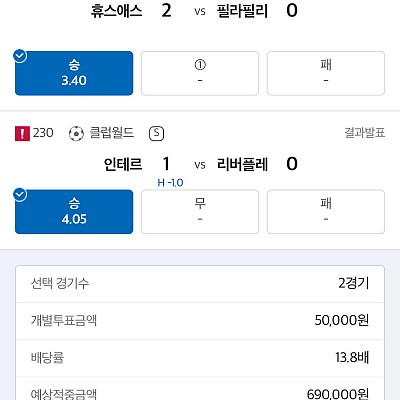Click the soccer ball sport icon
The height and width of the screenshot is (400, 400).
click(x=76, y=133)
